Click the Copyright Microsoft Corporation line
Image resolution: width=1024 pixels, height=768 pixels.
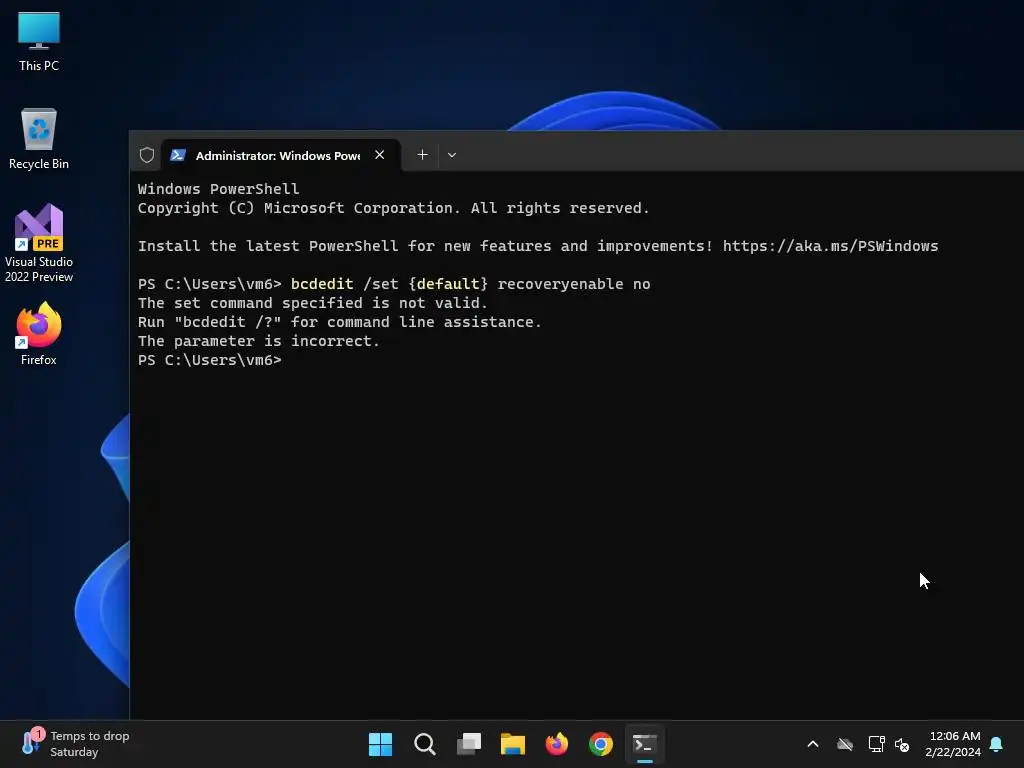tap(394, 208)
